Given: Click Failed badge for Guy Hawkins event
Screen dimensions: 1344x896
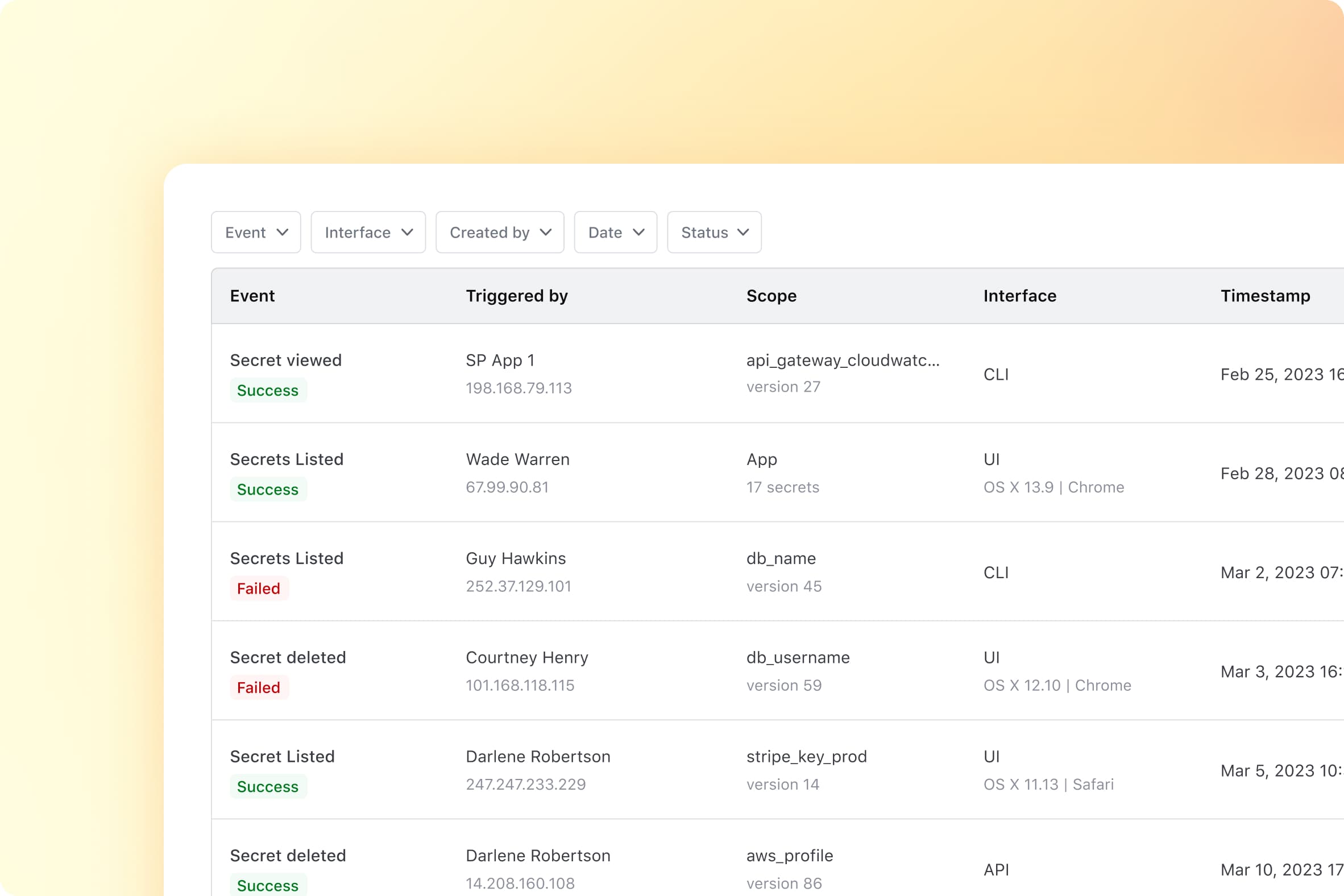Looking at the screenshot, I should [258, 588].
